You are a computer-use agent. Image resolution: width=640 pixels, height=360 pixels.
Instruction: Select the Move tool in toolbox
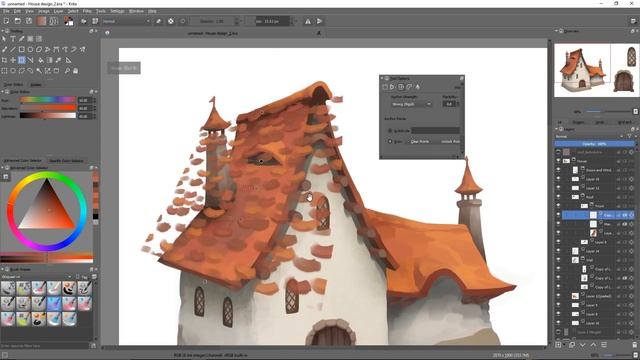[x=13, y=60]
